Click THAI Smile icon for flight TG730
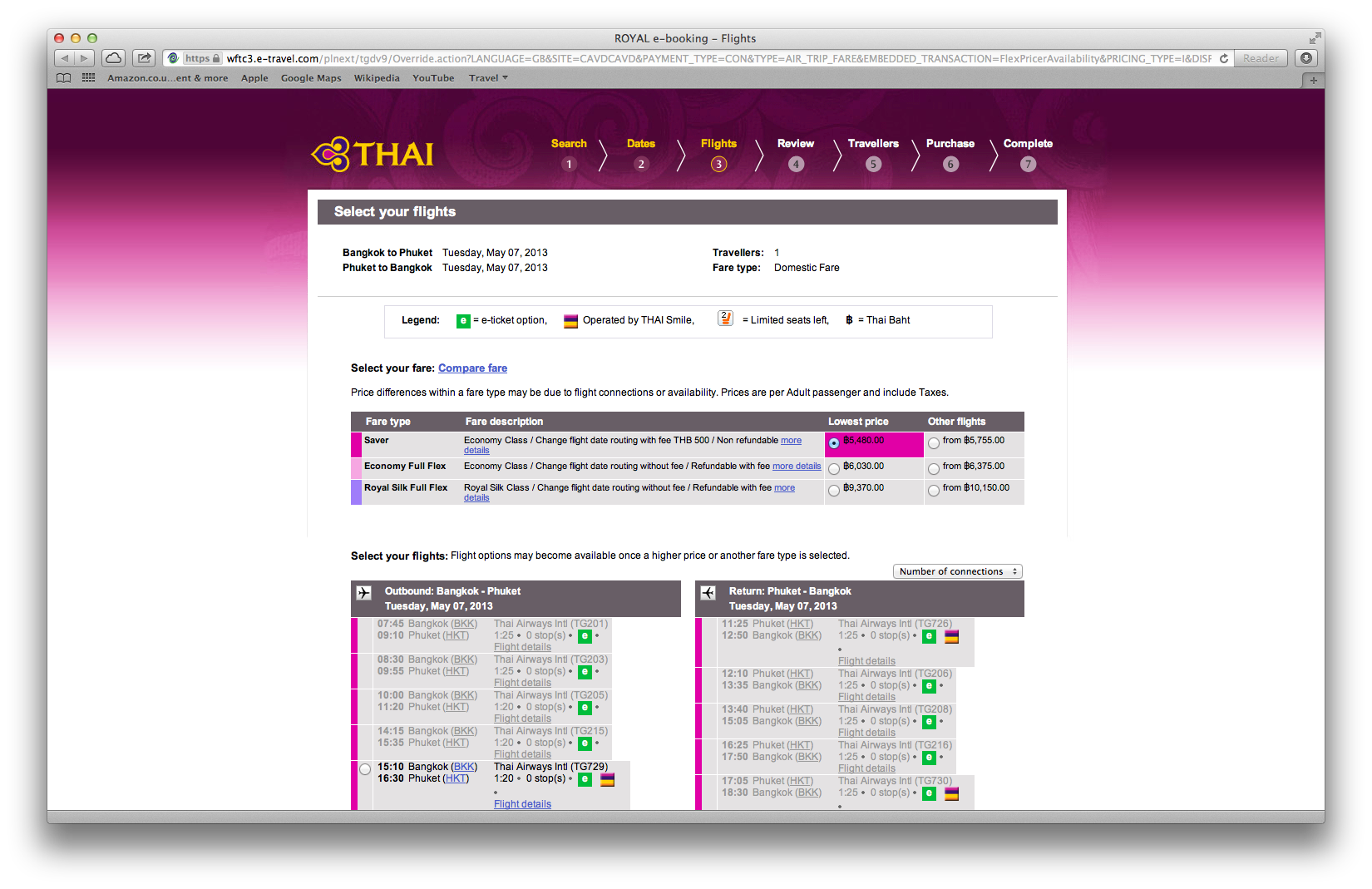This screenshot has width=1372, height=889. pyautogui.click(x=952, y=794)
